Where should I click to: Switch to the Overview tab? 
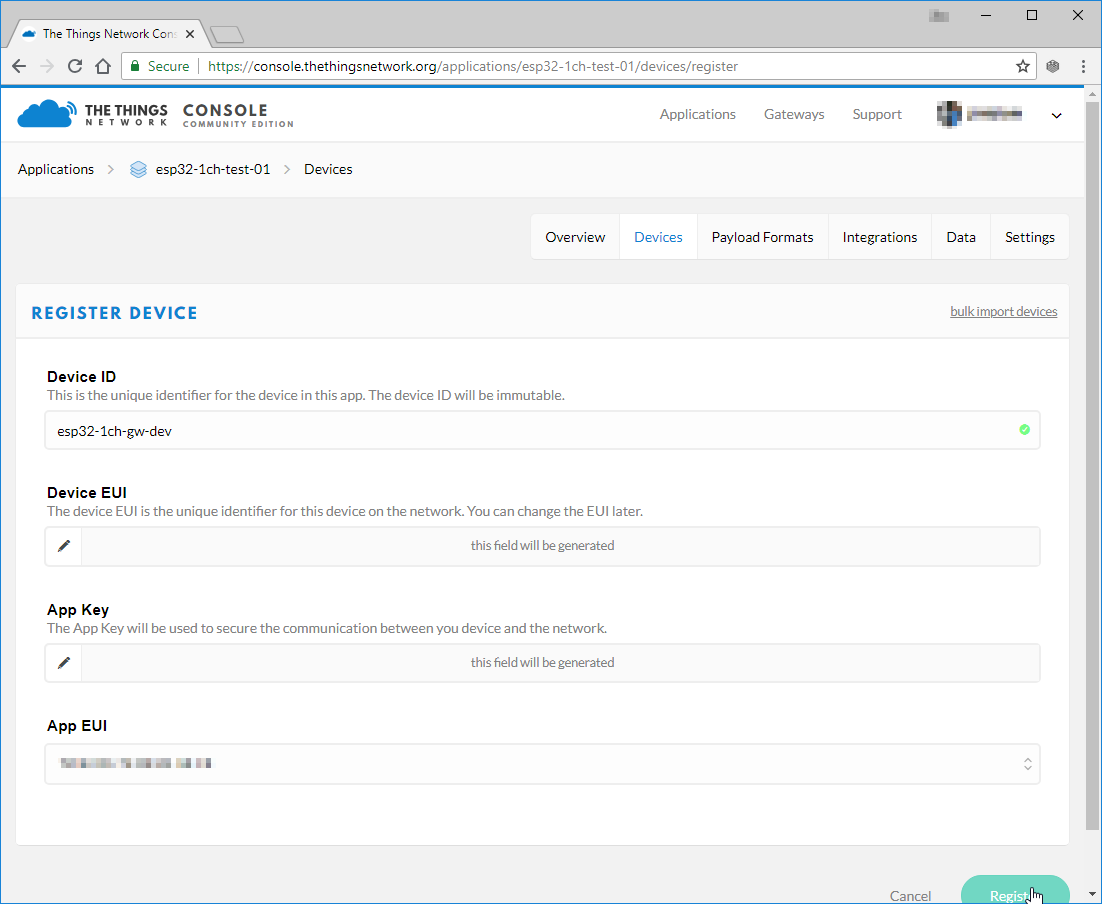(575, 237)
